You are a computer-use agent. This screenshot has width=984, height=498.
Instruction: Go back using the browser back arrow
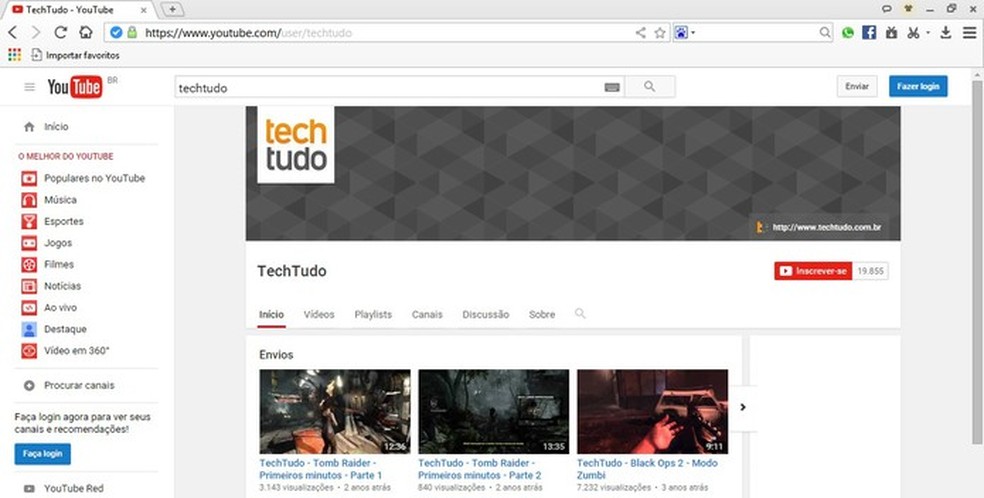(13, 33)
